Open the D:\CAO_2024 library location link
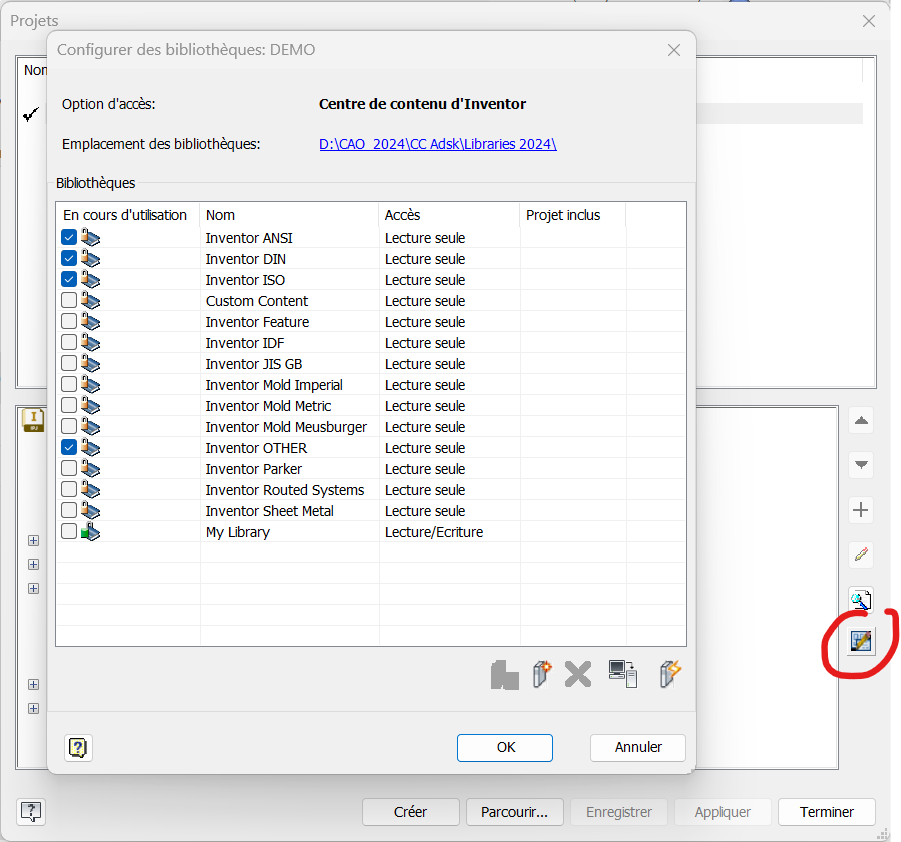901x842 pixels. pos(437,144)
